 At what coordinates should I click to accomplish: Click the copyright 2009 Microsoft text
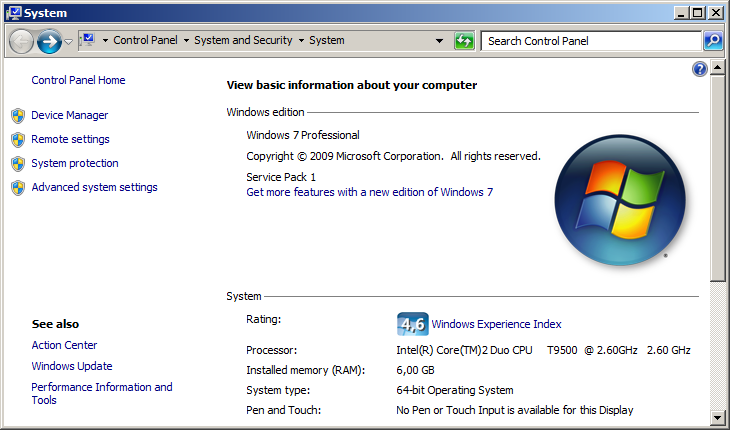[393, 156]
